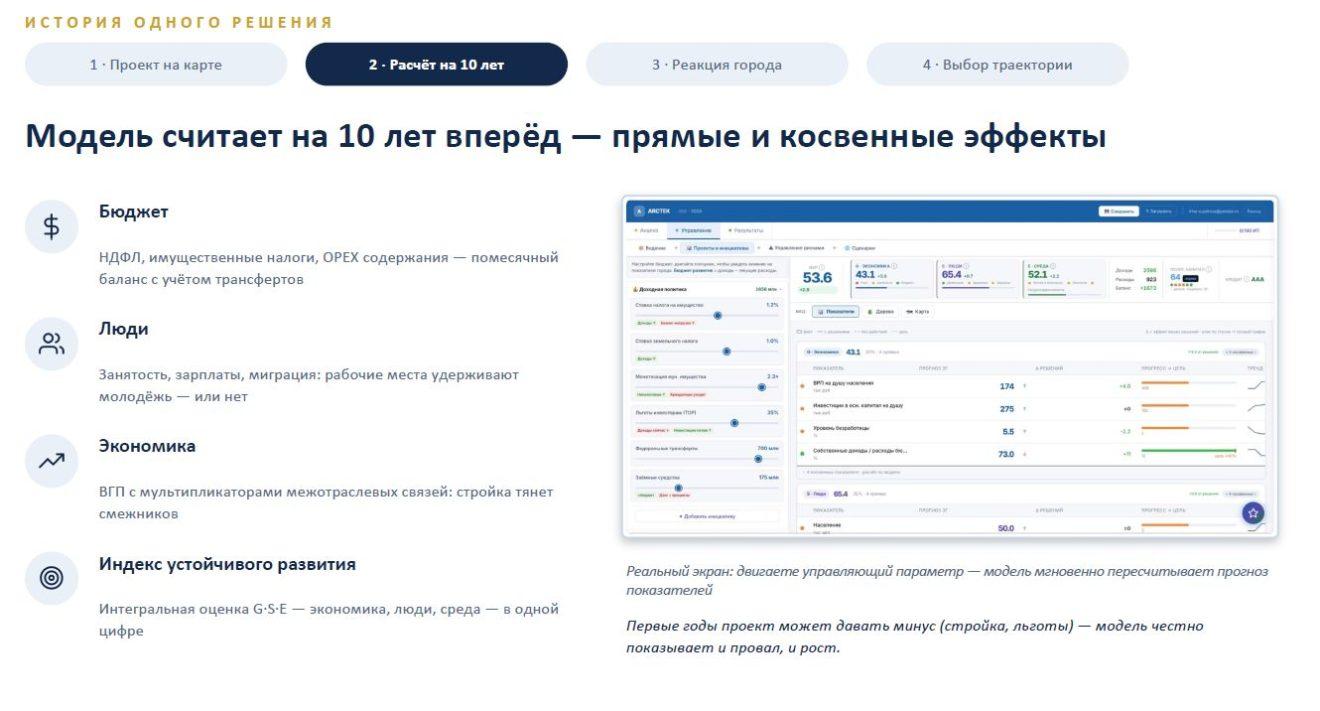Image resolution: width=1320 pixels, height=711 pixels.
Task: Open step 1 Проект на карте
Action: click(156, 65)
